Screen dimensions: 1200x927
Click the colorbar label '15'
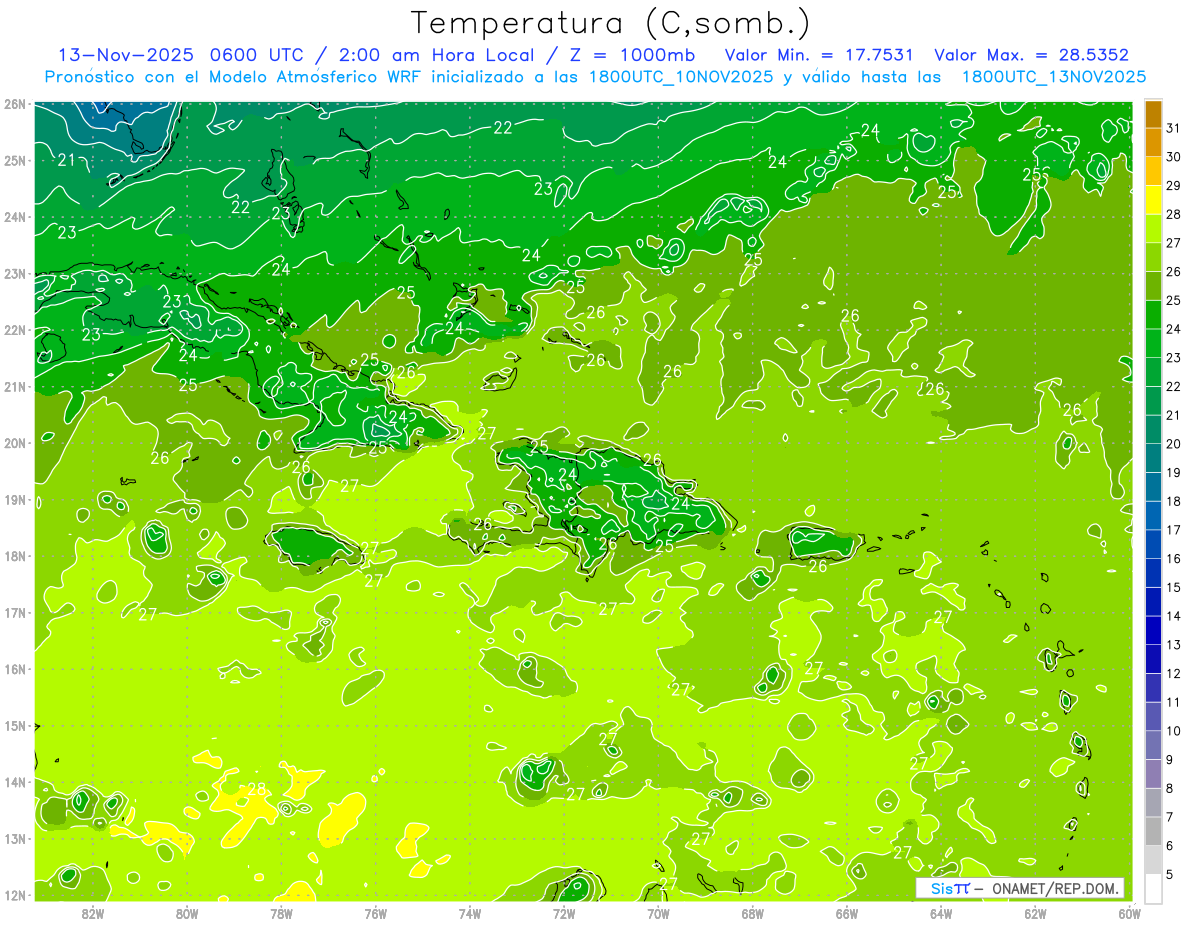coord(1175,588)
